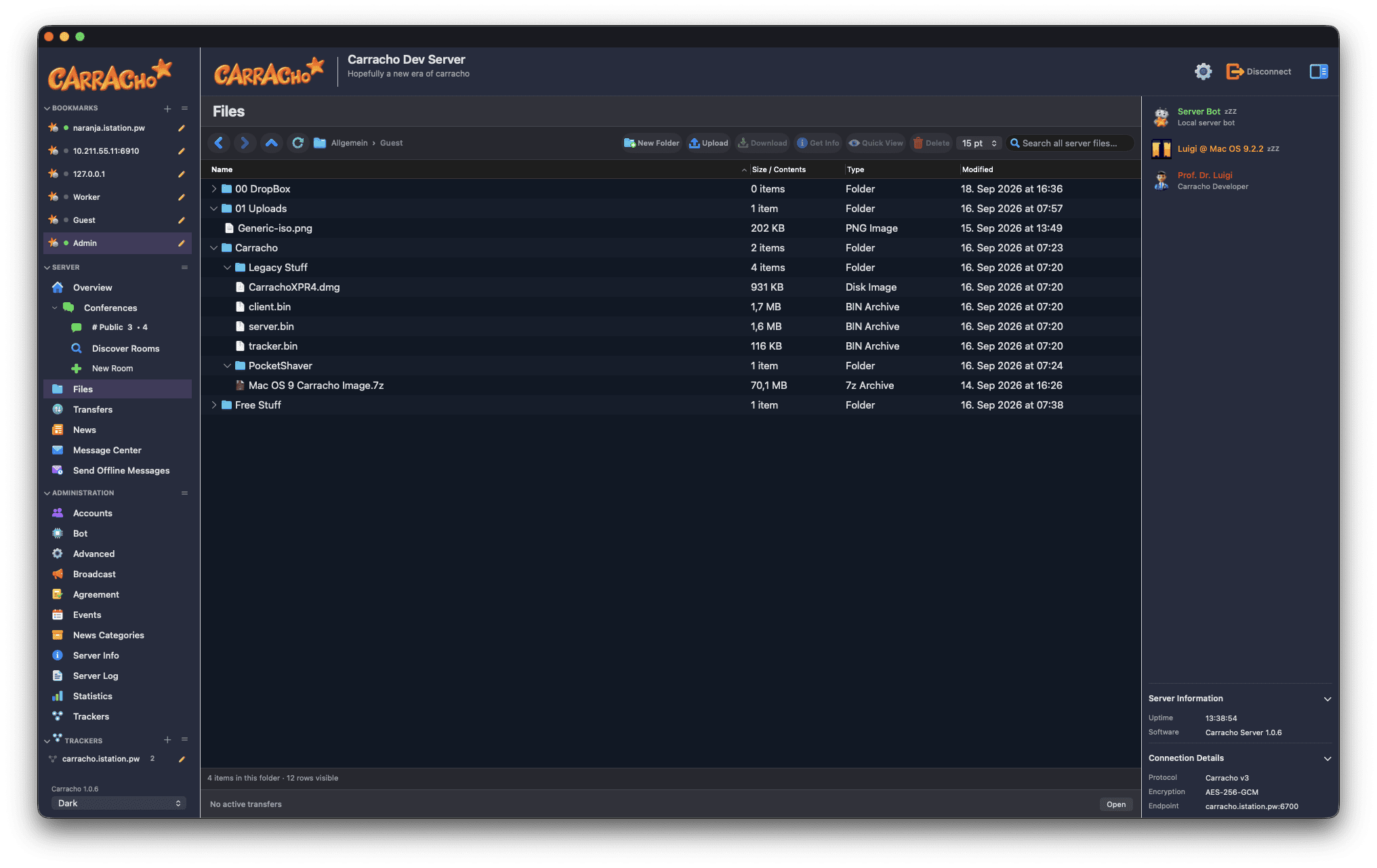Click the Agreement icon in sidebar
This screenshot has height=868, width=1377.
click(58, 594)
